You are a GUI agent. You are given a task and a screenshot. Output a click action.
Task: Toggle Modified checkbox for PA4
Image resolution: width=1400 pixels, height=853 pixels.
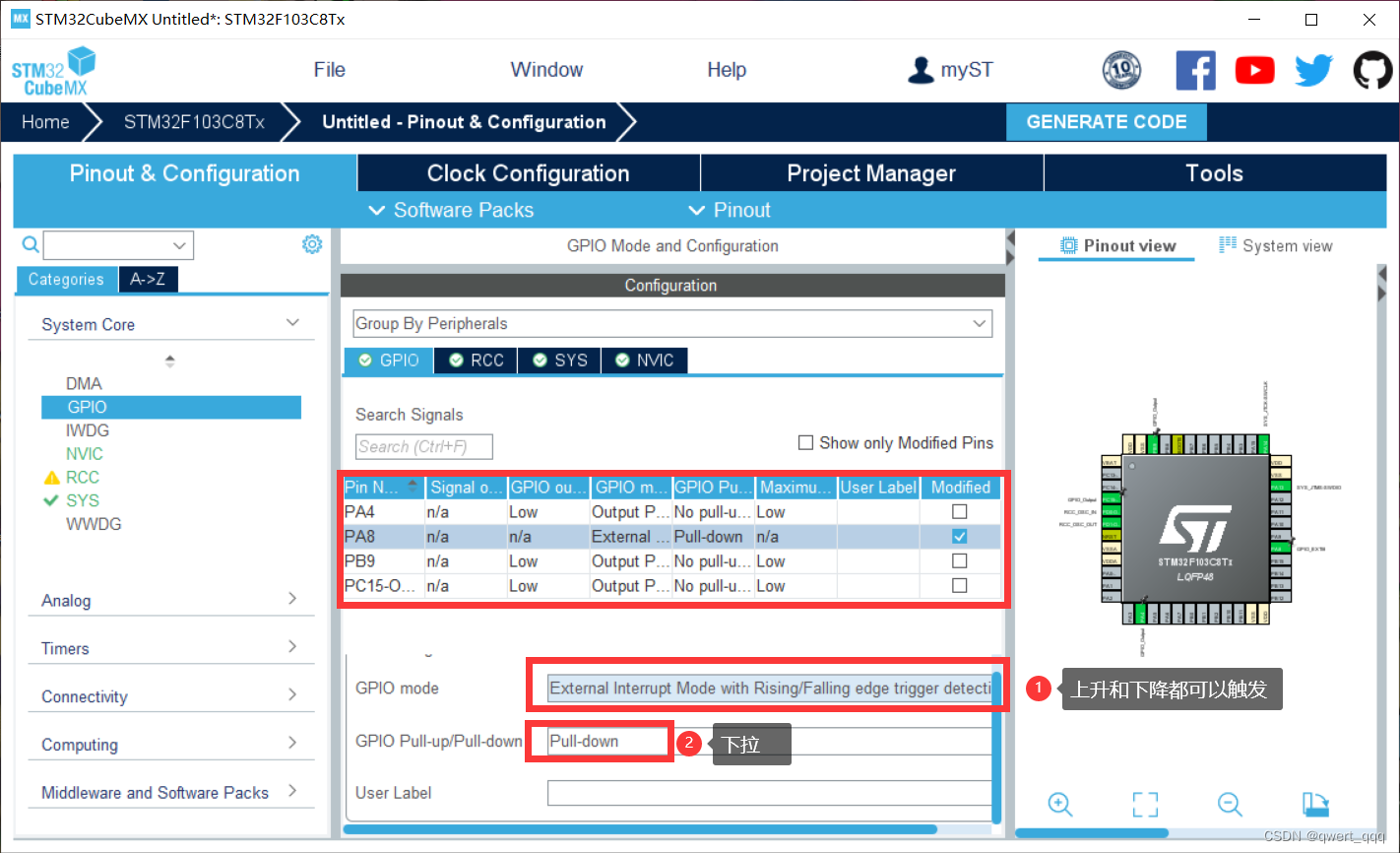pyautogui.click(x=960, y=512)
